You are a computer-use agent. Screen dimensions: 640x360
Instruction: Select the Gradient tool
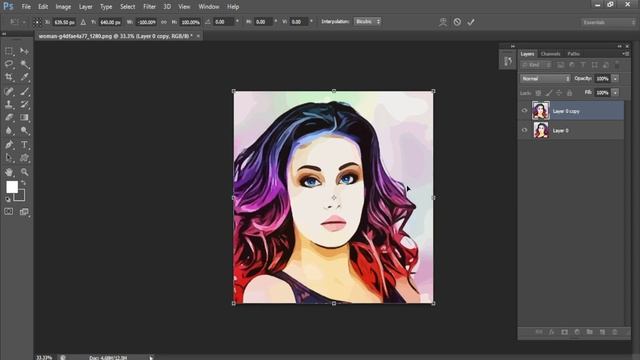pyautogui.click(x=24, y=118)
